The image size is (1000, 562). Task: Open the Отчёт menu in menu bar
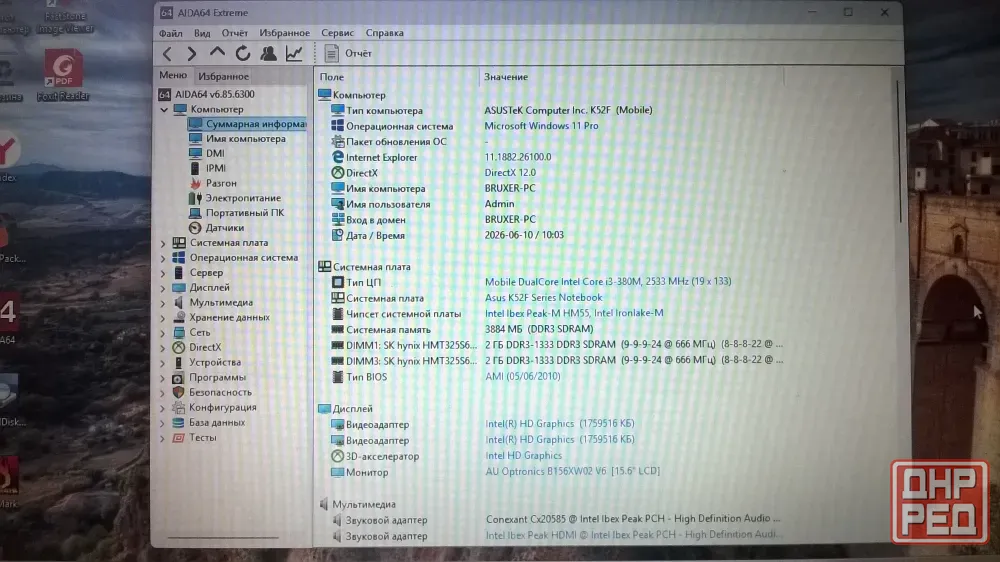[x=235, y=33]
